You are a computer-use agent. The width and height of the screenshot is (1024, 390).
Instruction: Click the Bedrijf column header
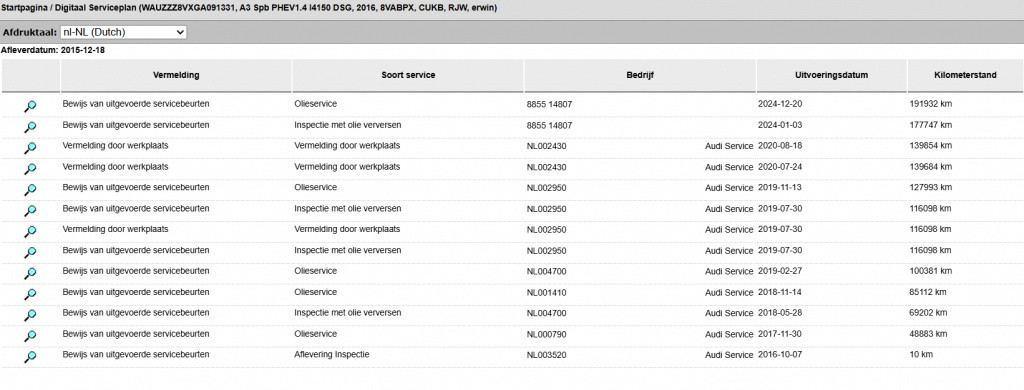pos(640,75)
